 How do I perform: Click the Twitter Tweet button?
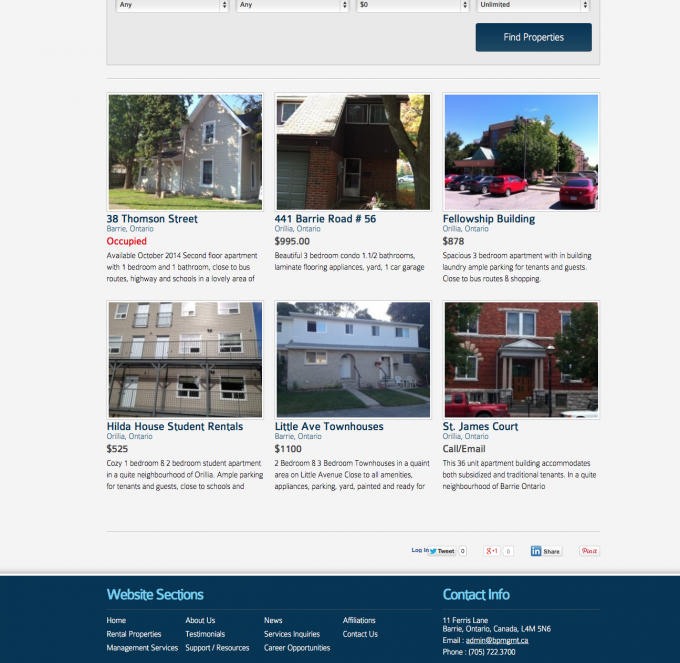coord(442,551)
